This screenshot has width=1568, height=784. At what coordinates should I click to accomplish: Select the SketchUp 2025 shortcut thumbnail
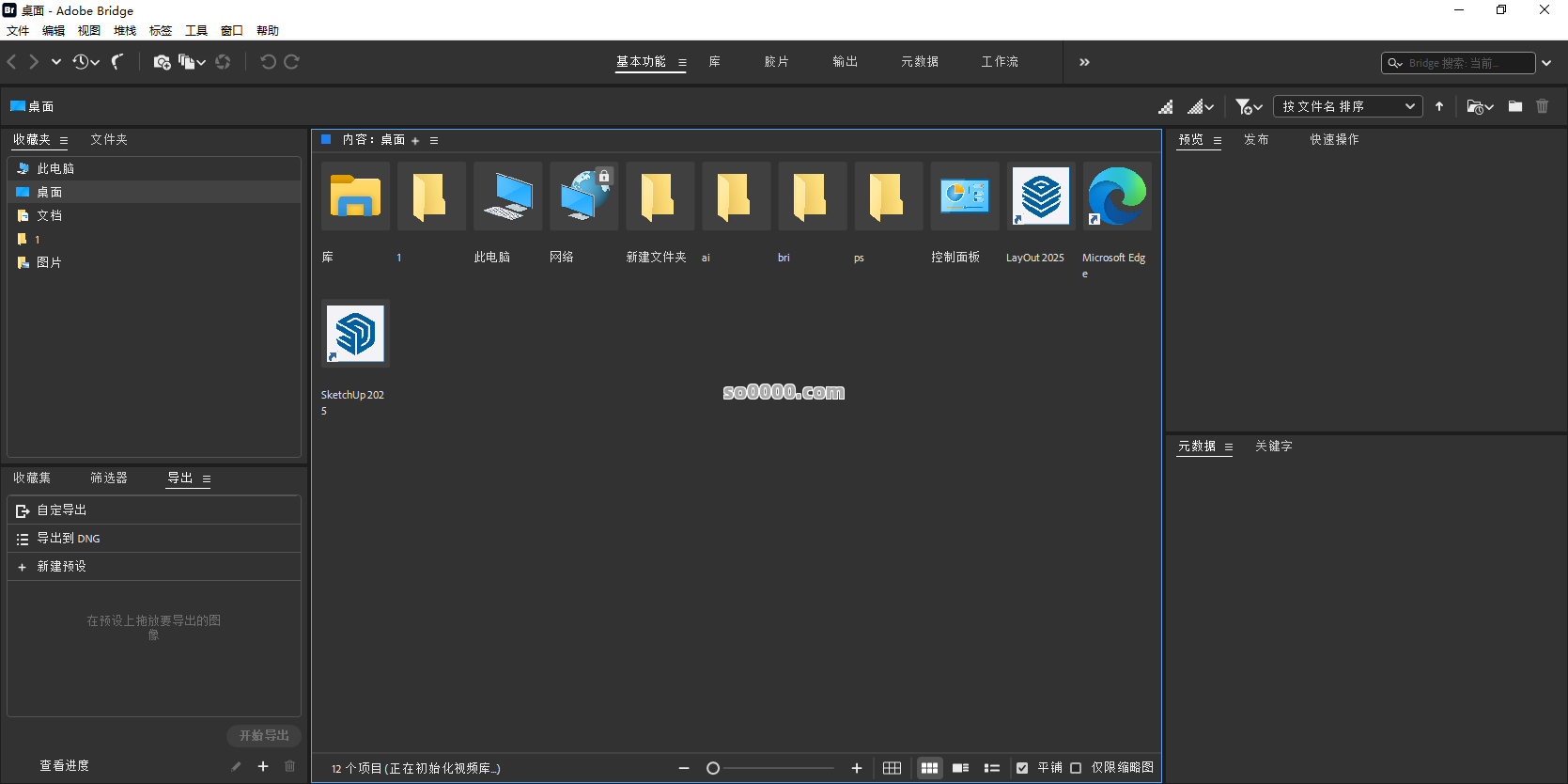[x=355, y=334]
